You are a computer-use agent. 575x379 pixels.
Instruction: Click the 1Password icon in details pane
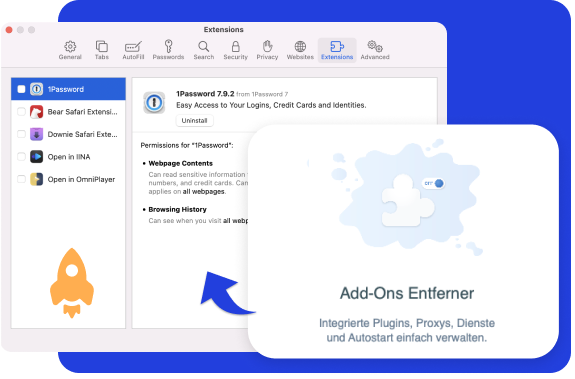point(154,103)
